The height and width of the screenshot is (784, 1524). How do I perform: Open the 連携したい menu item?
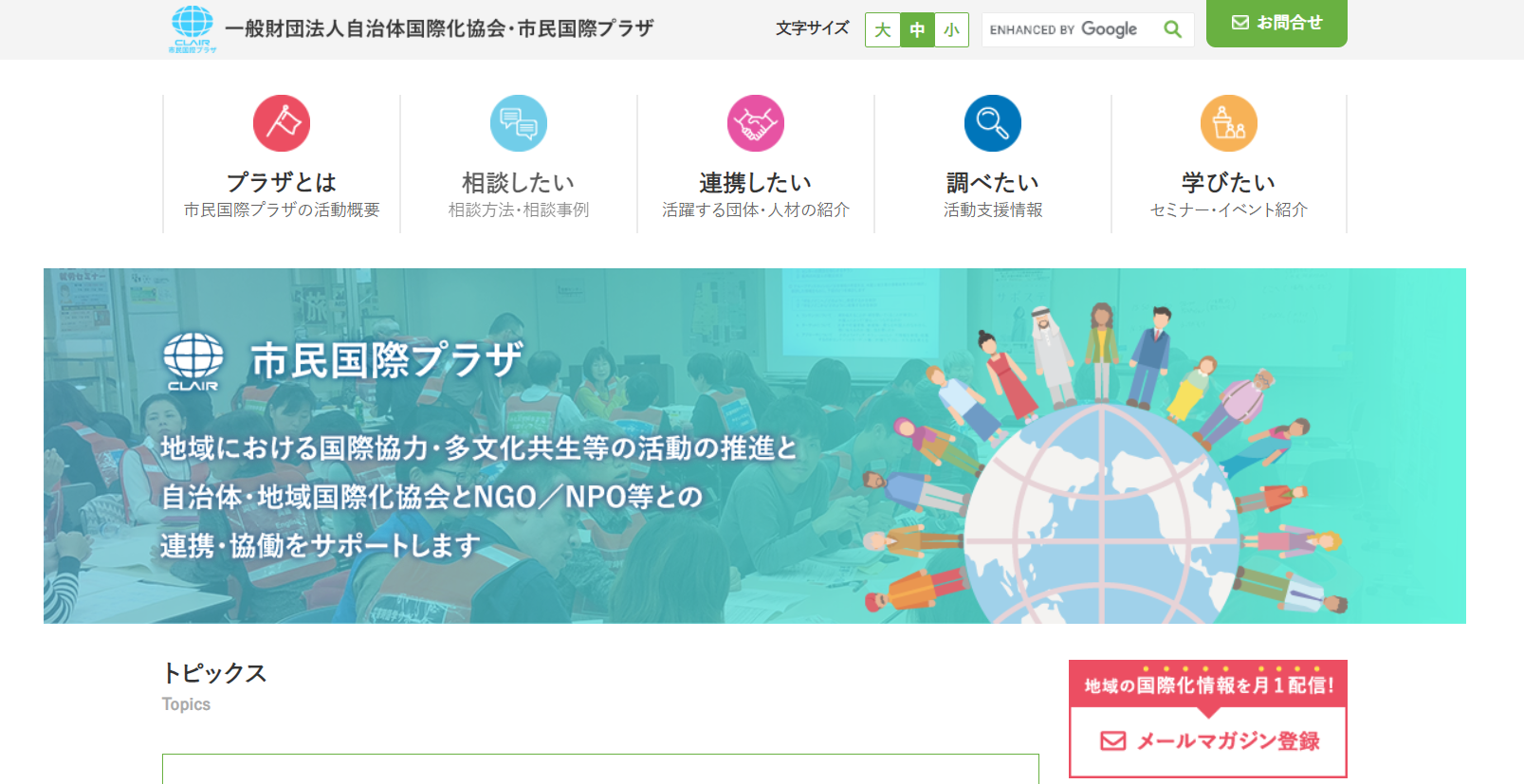[756, 164]
